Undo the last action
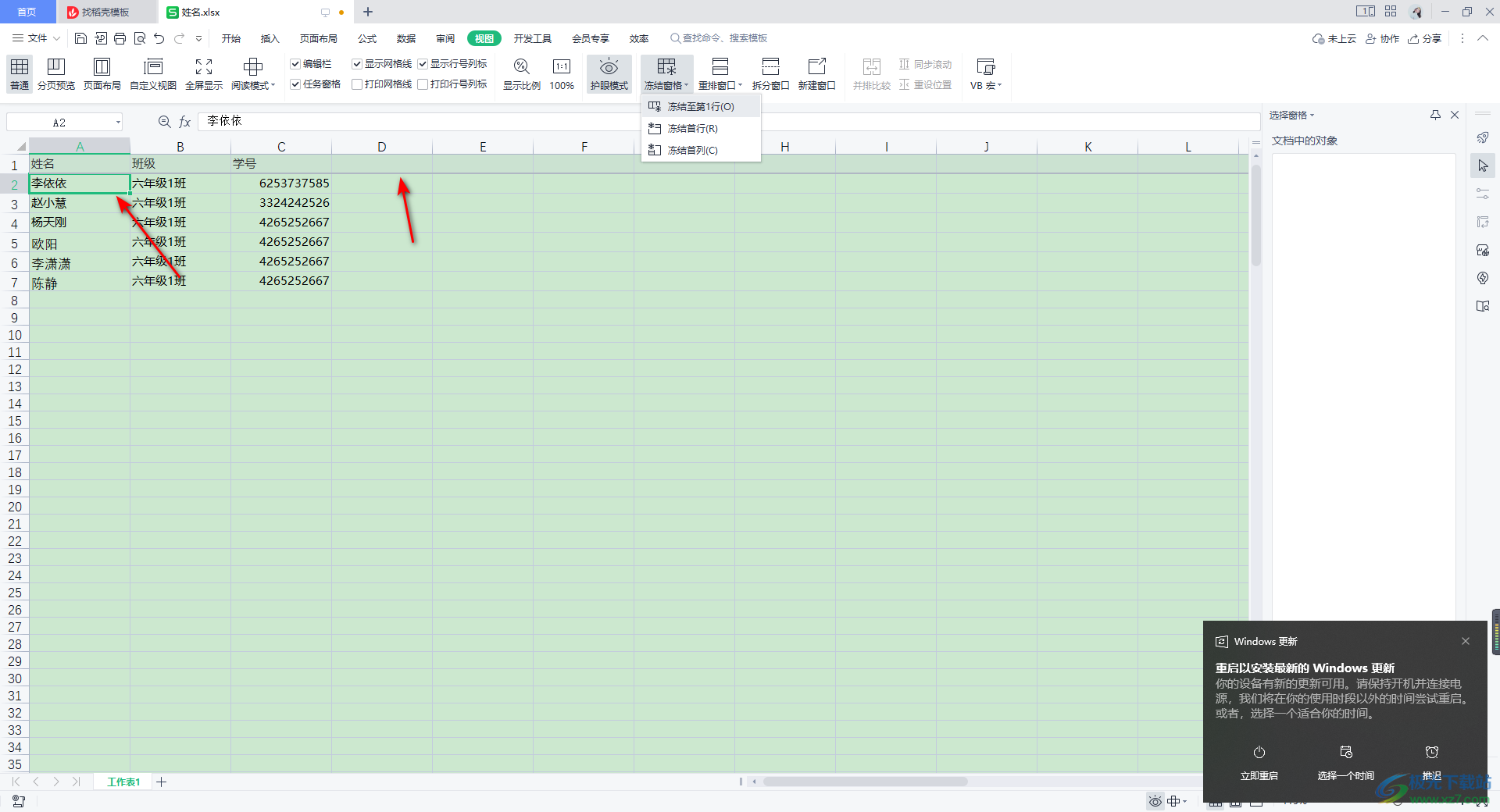The width and height of the screenshot is (1500, 812). point(159,38)
